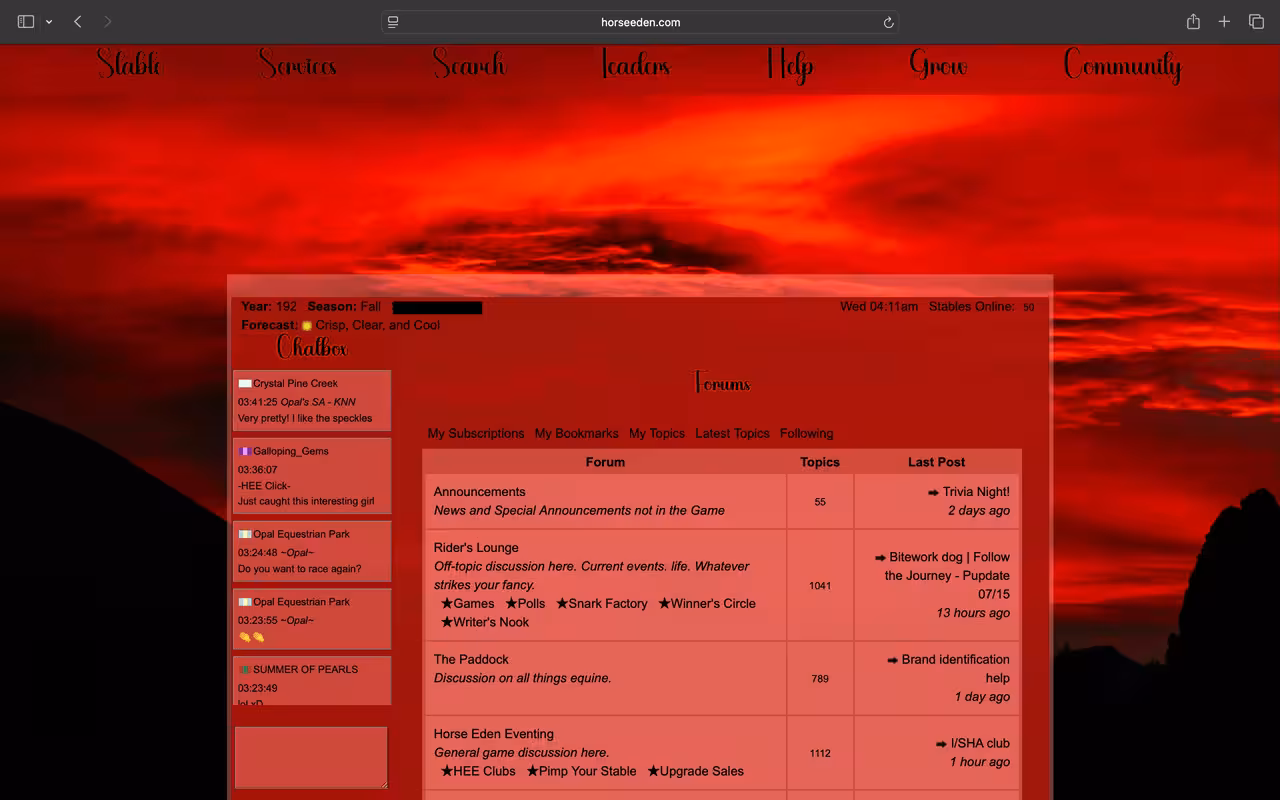The height and width of the screenshot is (800, 1280).
Task: Open the Help menu
Action: 790,66
